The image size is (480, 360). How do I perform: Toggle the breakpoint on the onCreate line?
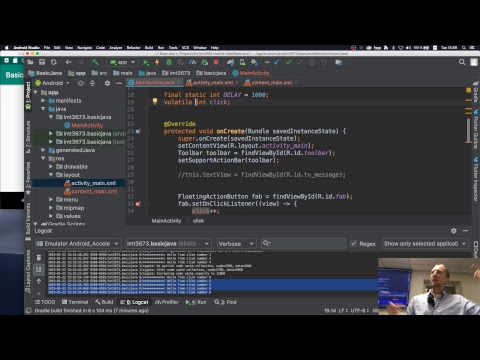pyautogui.click(x=138, y=131)
